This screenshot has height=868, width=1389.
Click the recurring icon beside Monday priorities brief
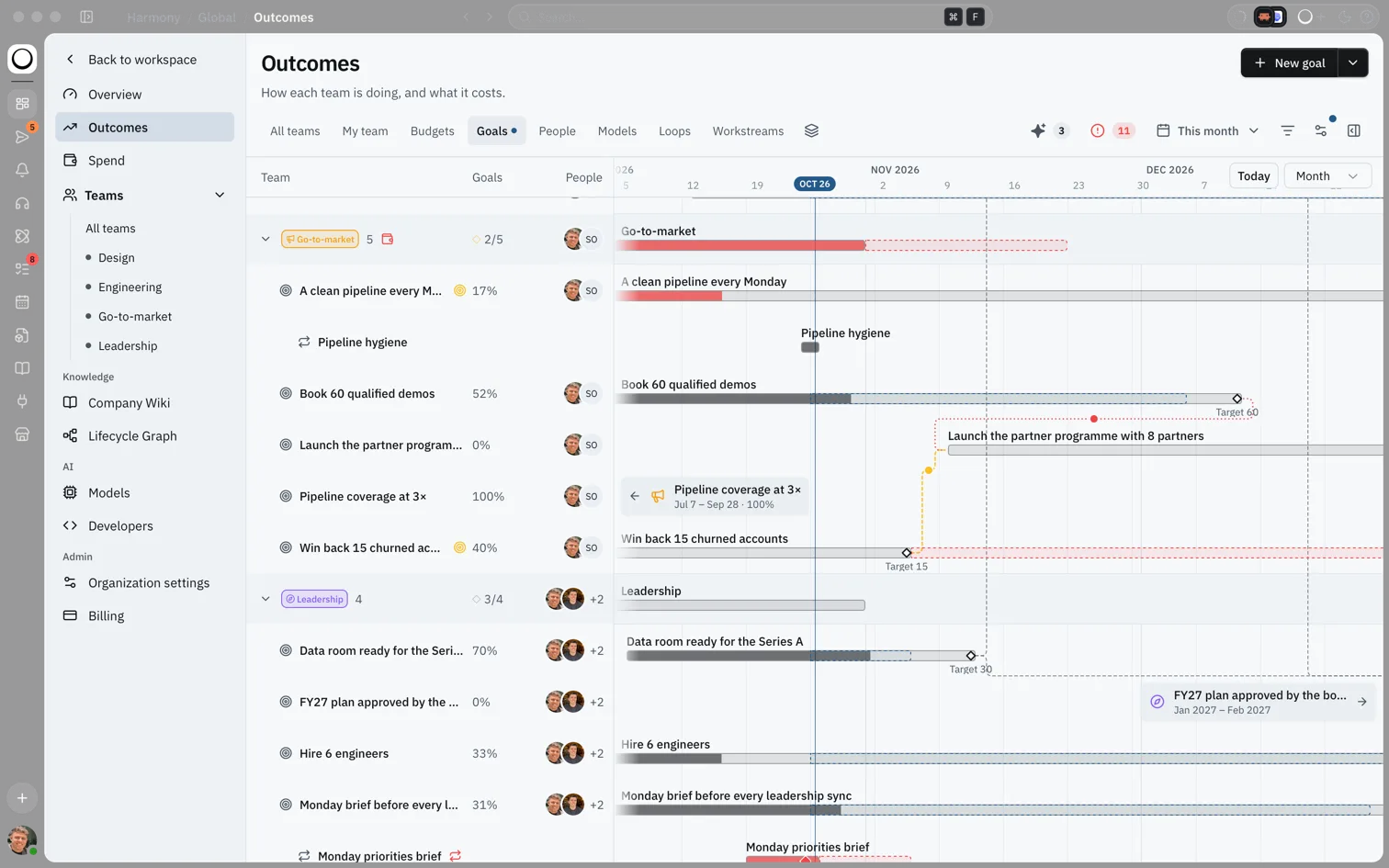click(x=456, y=856)
